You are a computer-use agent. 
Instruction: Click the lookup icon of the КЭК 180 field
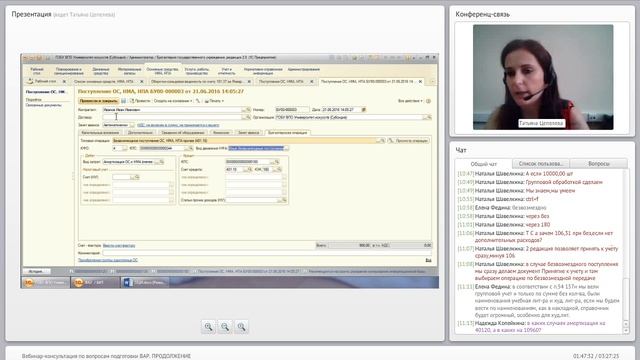tap(279, 169)
